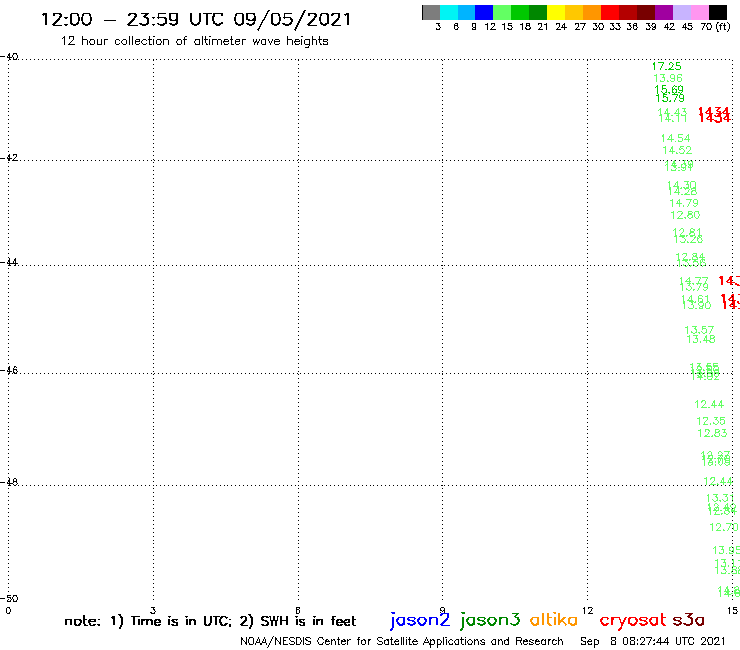Screen dimensions: 740x650
Task: Click the latitude axis label '-44'
Action: point(9,262)
